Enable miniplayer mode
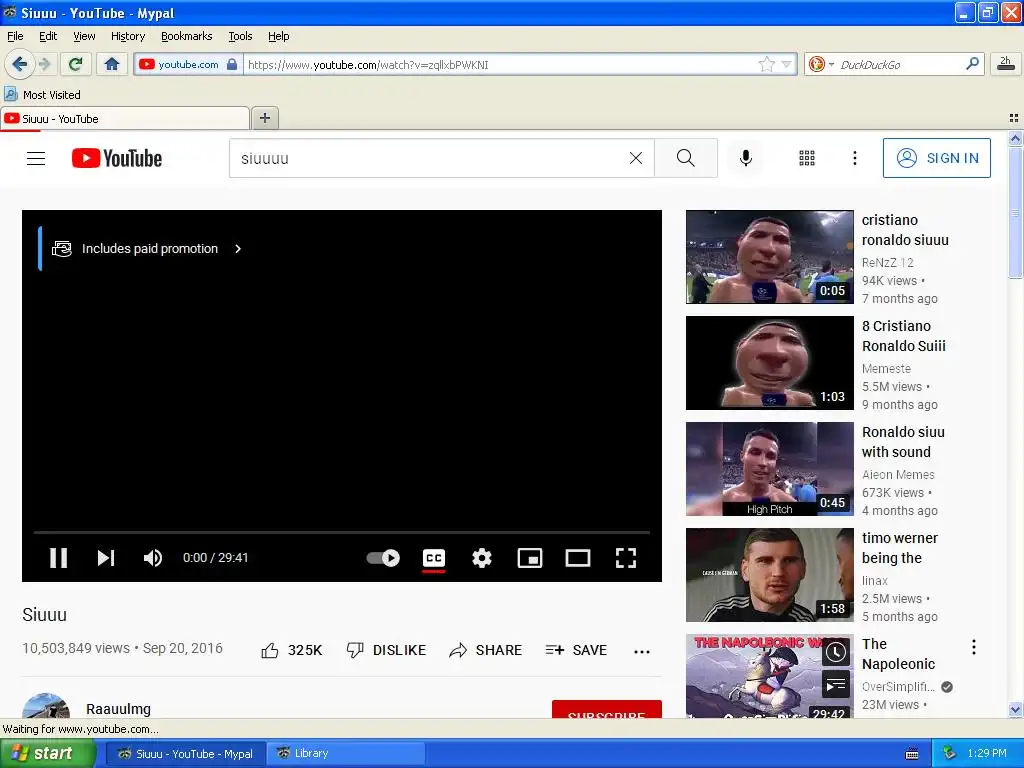1024x768 pixels. 530,558
